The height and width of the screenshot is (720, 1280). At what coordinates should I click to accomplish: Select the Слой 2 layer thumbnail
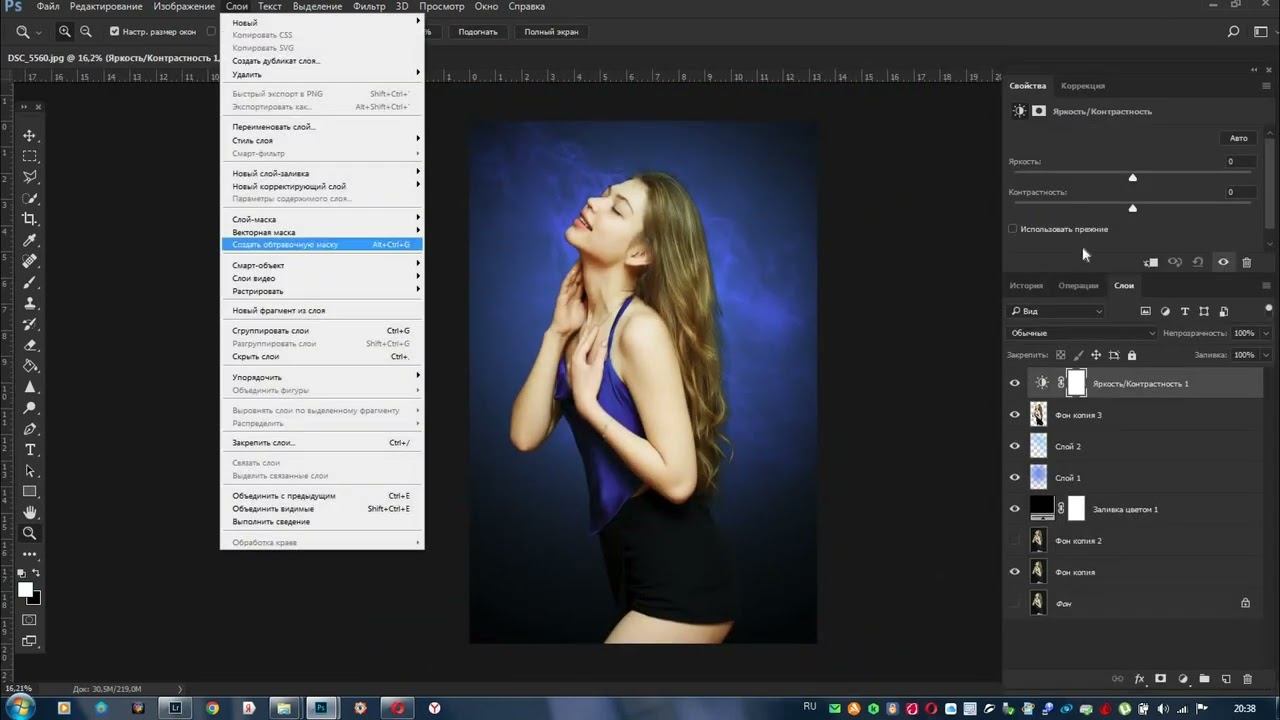coord(1039,446)
